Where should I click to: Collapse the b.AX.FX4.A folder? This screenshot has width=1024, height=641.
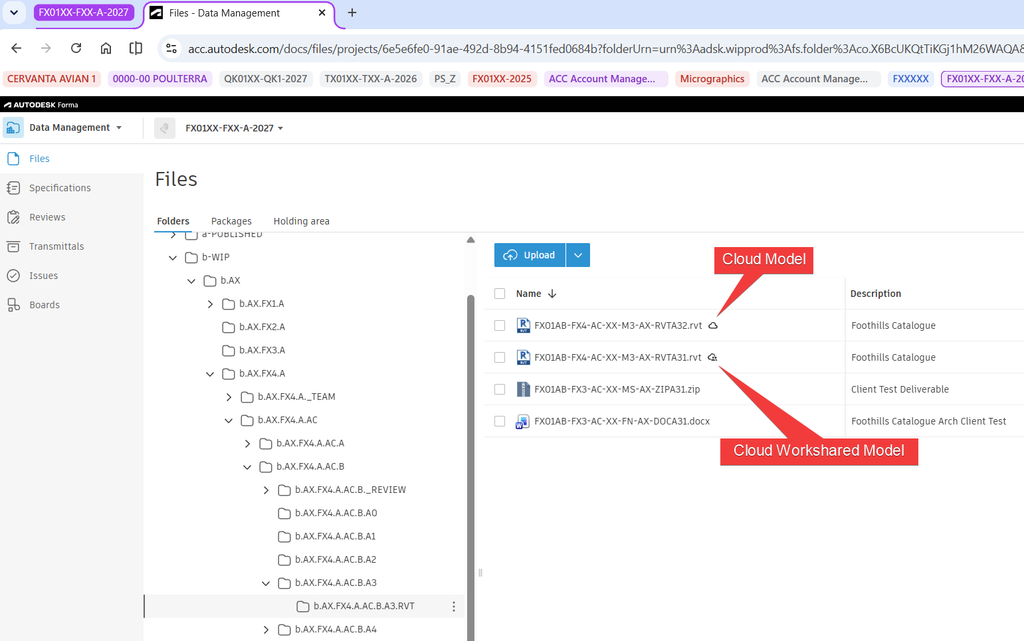click(x=210, y=374)
